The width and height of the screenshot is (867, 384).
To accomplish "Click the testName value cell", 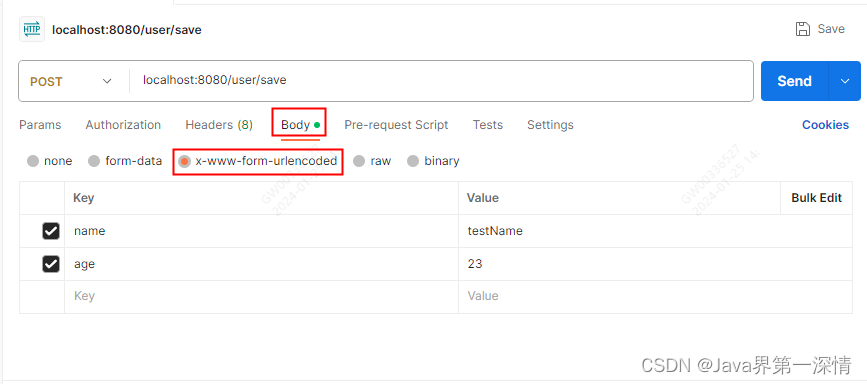I will tap(655, 231).
